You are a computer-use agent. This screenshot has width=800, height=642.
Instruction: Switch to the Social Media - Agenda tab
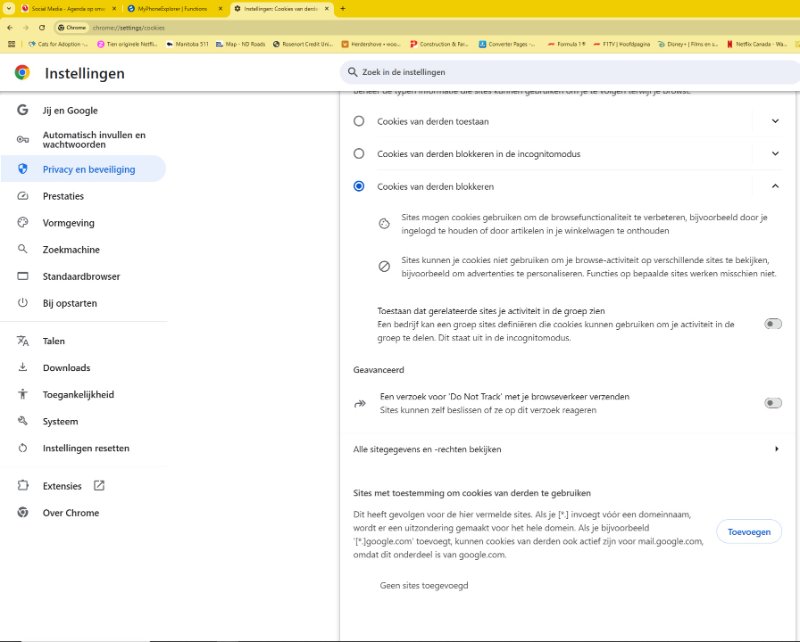68,9
